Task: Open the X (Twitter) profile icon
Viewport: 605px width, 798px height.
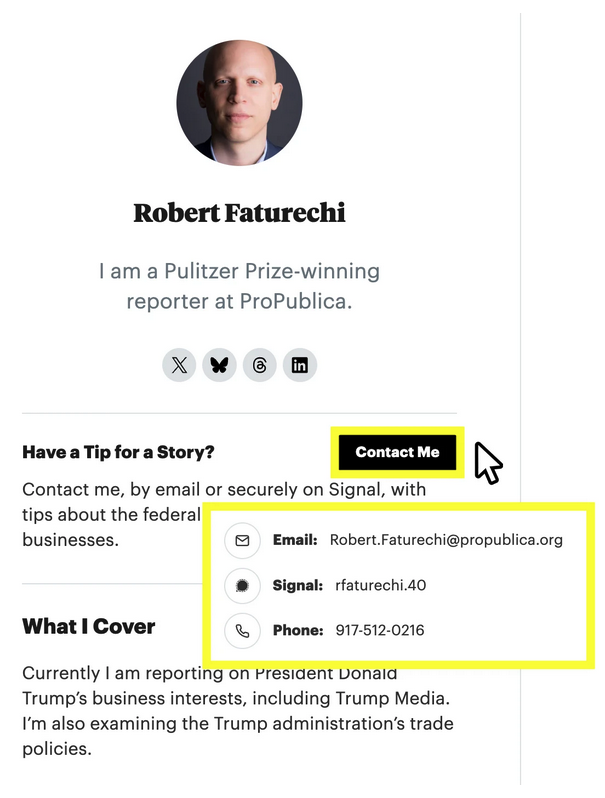Action: (179, 365)
